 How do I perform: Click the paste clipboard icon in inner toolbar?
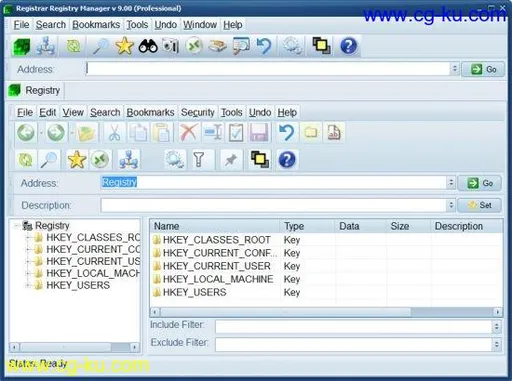(x=162, y=133)
